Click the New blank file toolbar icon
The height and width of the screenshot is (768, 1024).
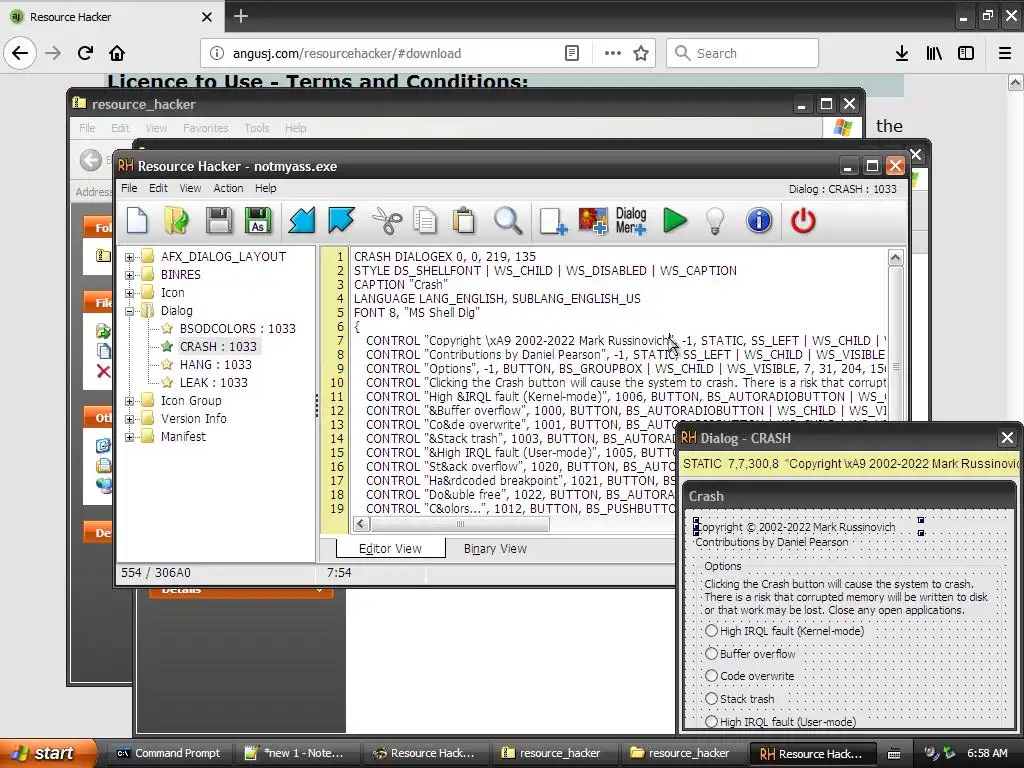tap(137, 221)
